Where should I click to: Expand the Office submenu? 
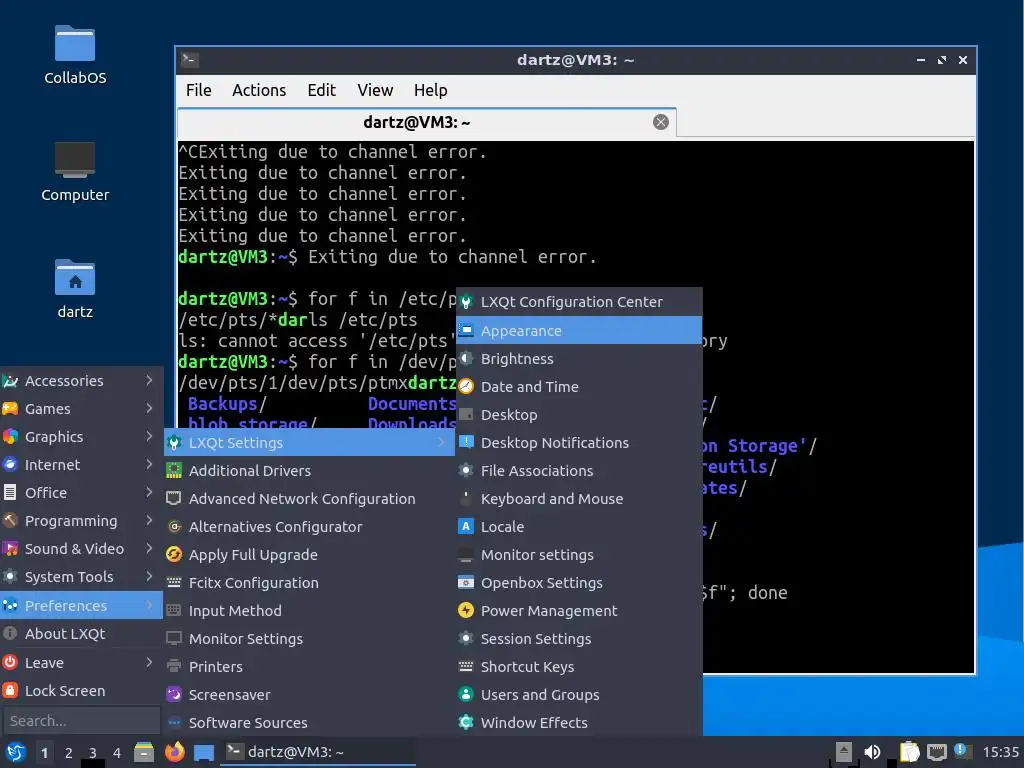[81, 493]
